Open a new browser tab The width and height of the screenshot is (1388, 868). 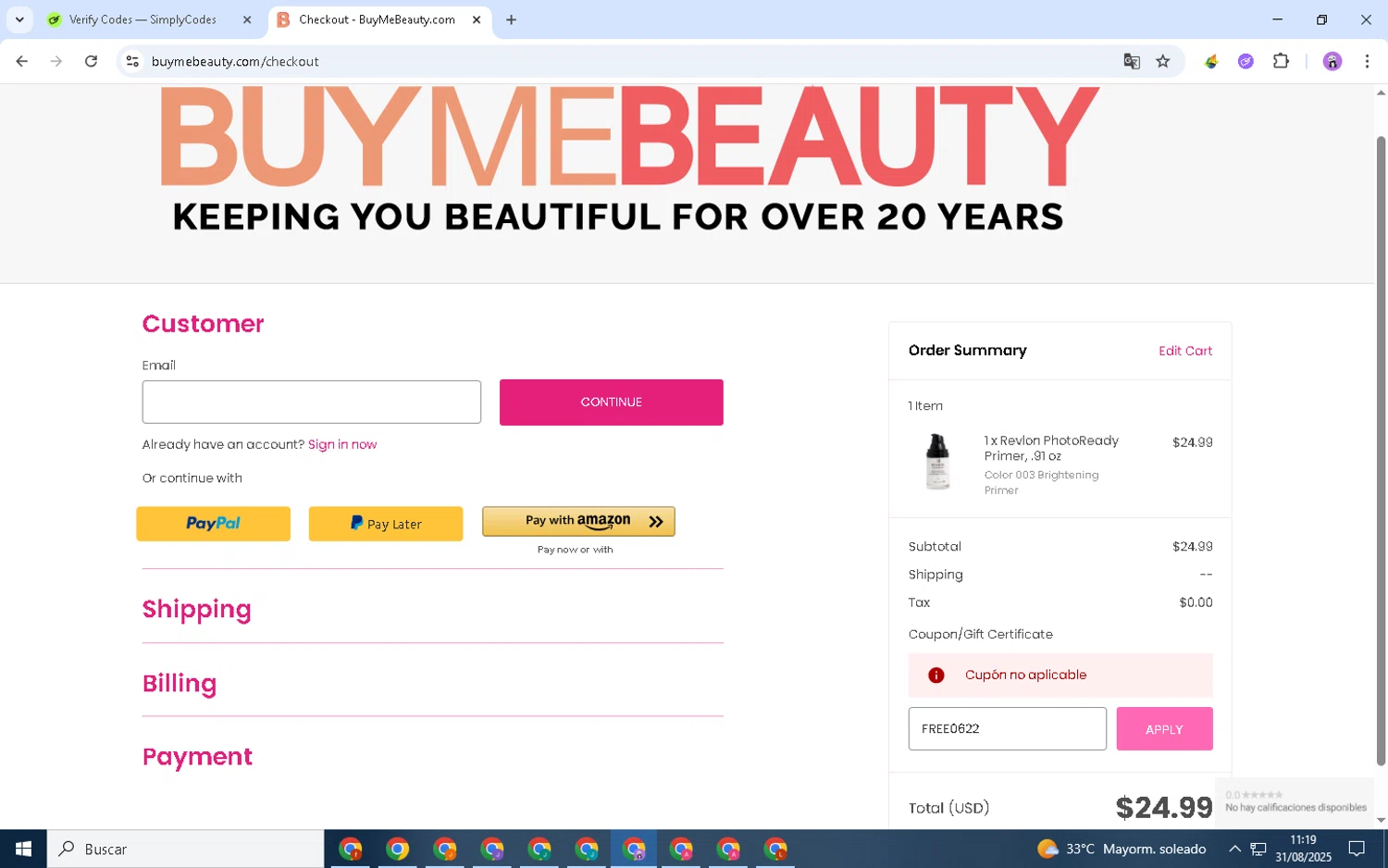(511, 19)
